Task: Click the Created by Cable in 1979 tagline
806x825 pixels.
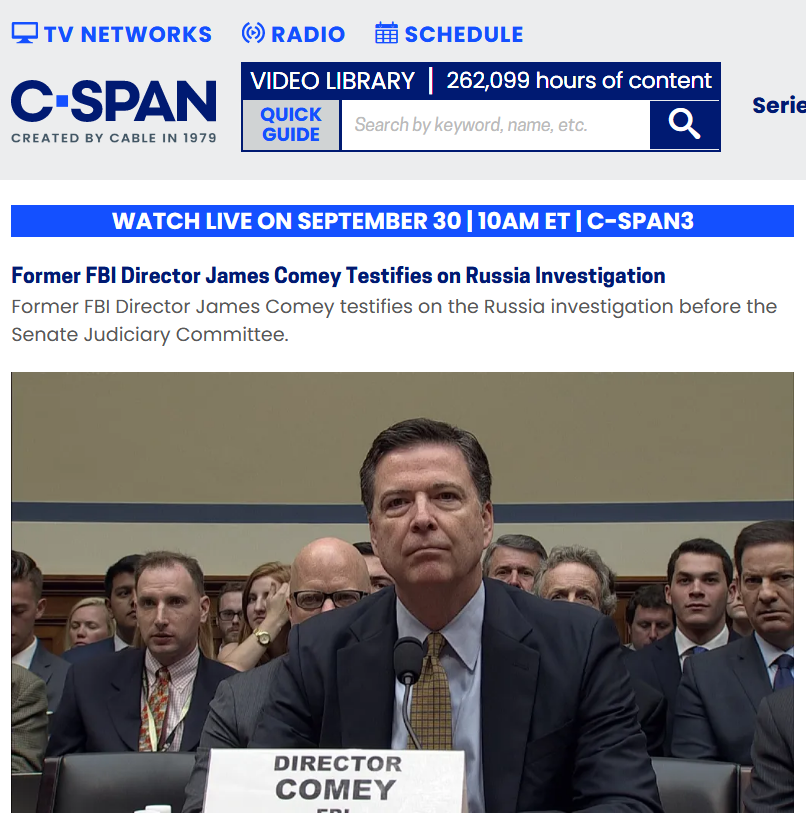Action: click(x=114, y=138)
